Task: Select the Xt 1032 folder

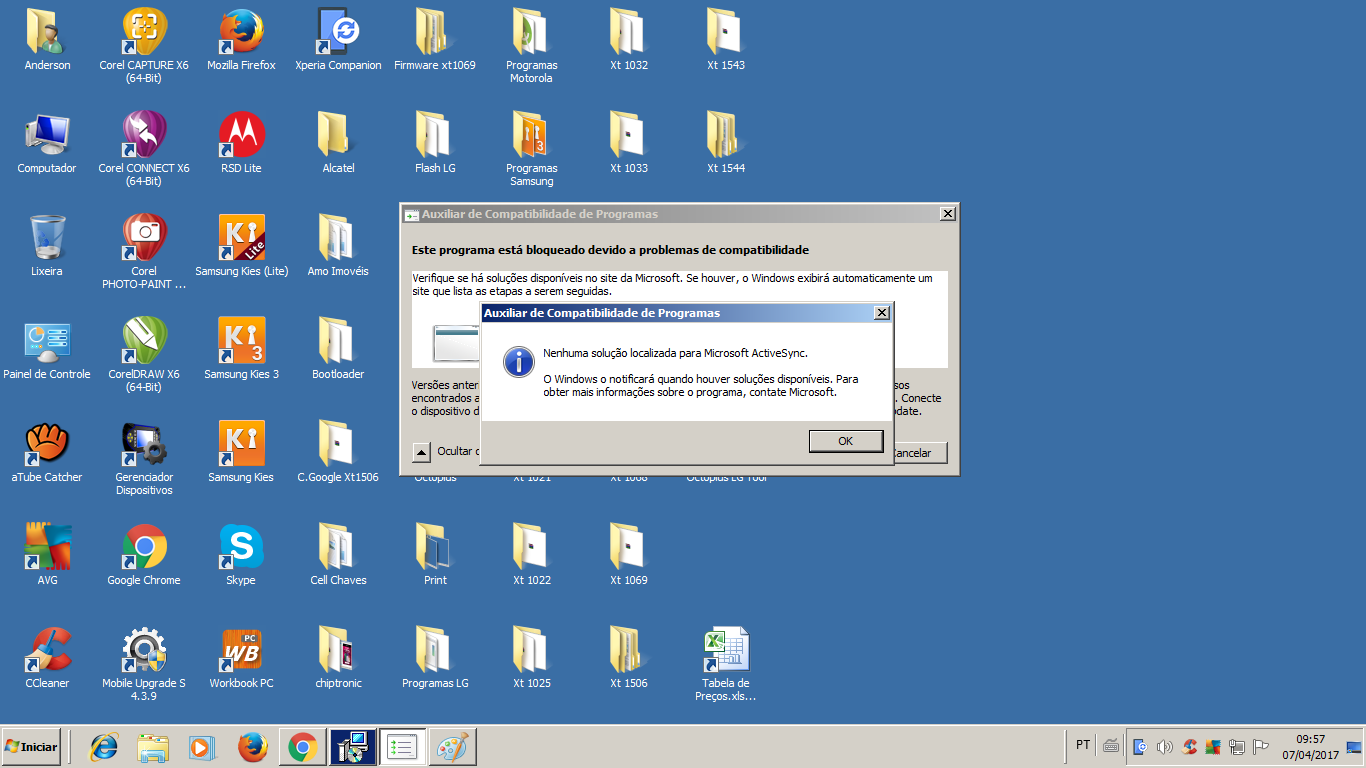Action: (629, 40)
